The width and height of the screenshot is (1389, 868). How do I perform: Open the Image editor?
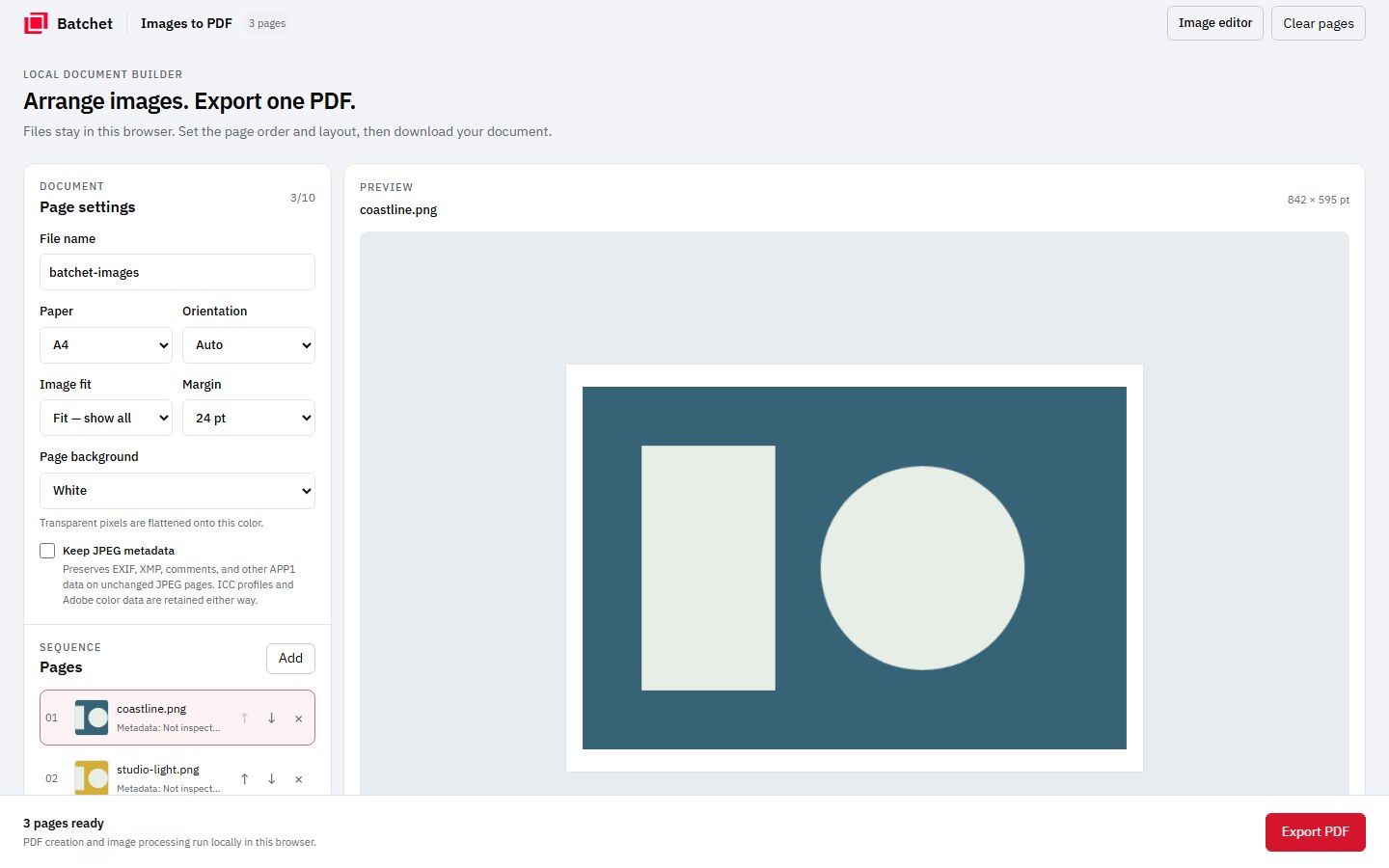(1215, 23)
